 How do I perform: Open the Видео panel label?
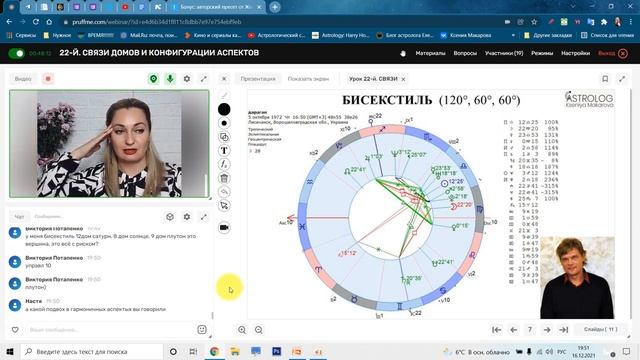point(23,79)
